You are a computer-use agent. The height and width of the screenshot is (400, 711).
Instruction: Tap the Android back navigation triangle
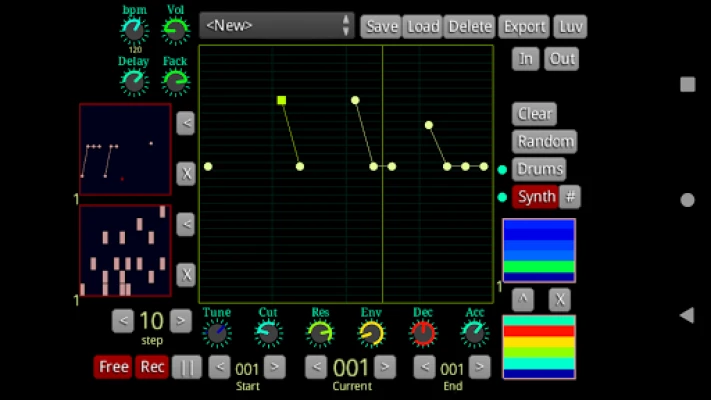tap(687, 315)
